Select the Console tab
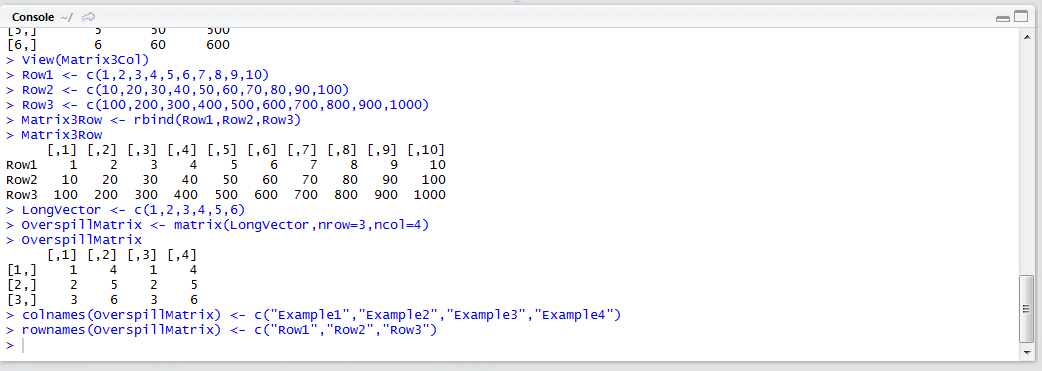1042x371 pixels. coord(33,17)
